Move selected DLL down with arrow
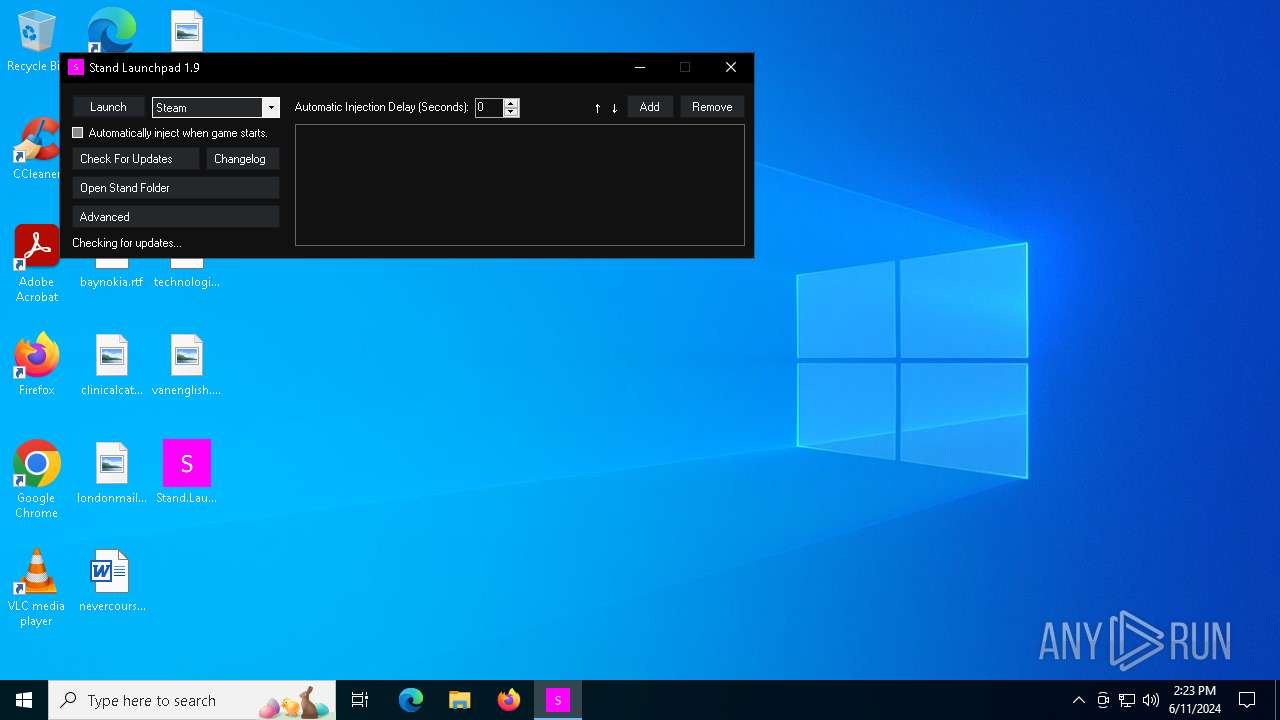Screen dimensions: 1280x720 pos(614,108)
